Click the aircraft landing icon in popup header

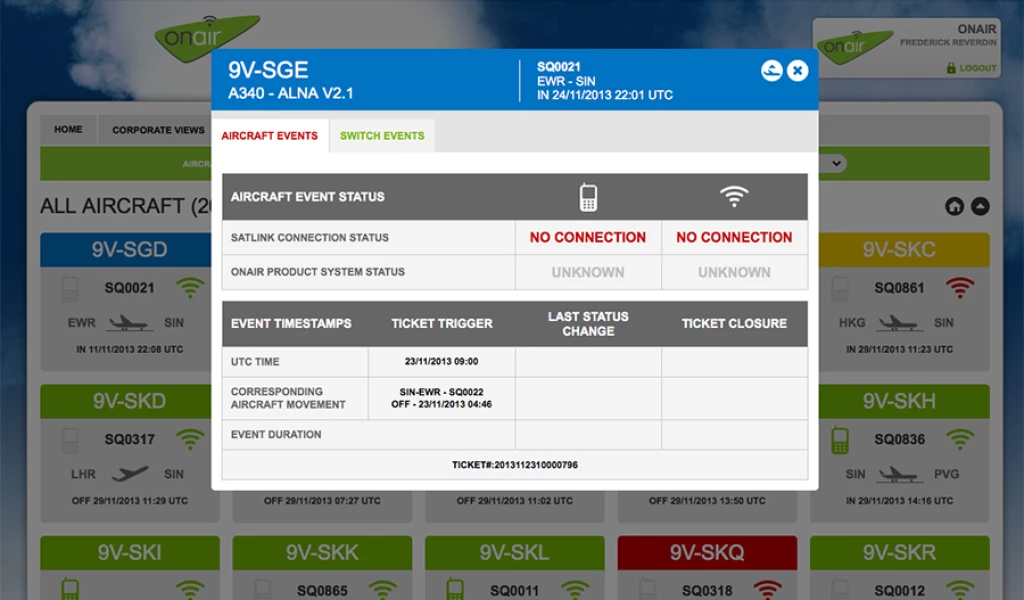click(771, 70)
